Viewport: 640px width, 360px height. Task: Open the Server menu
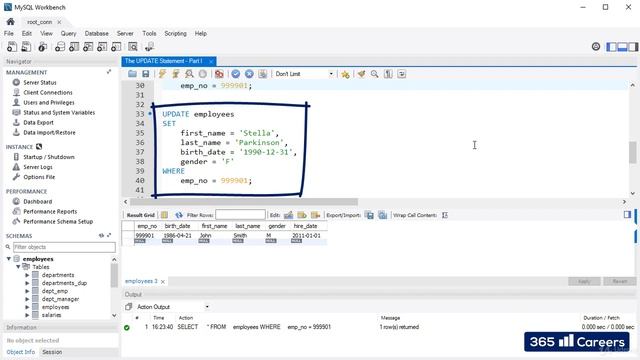coord(125,33)
